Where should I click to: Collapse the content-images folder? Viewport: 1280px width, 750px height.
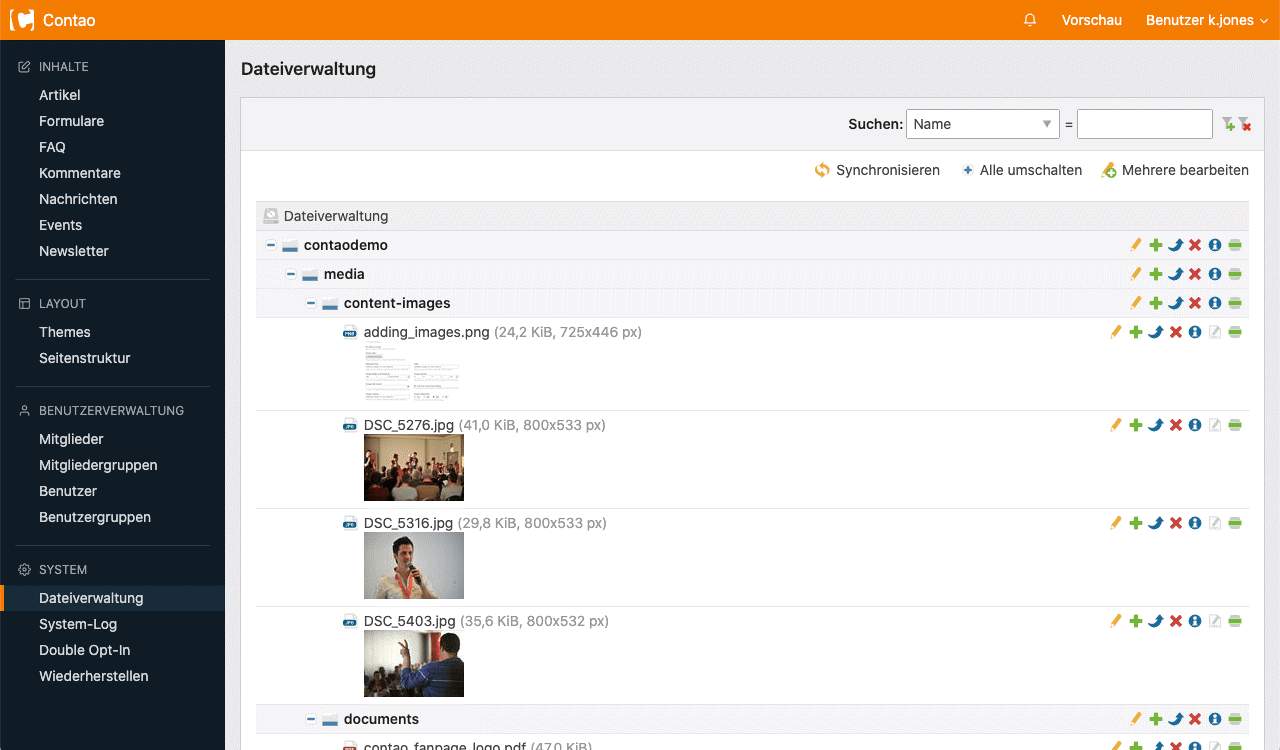coord(311,303)
